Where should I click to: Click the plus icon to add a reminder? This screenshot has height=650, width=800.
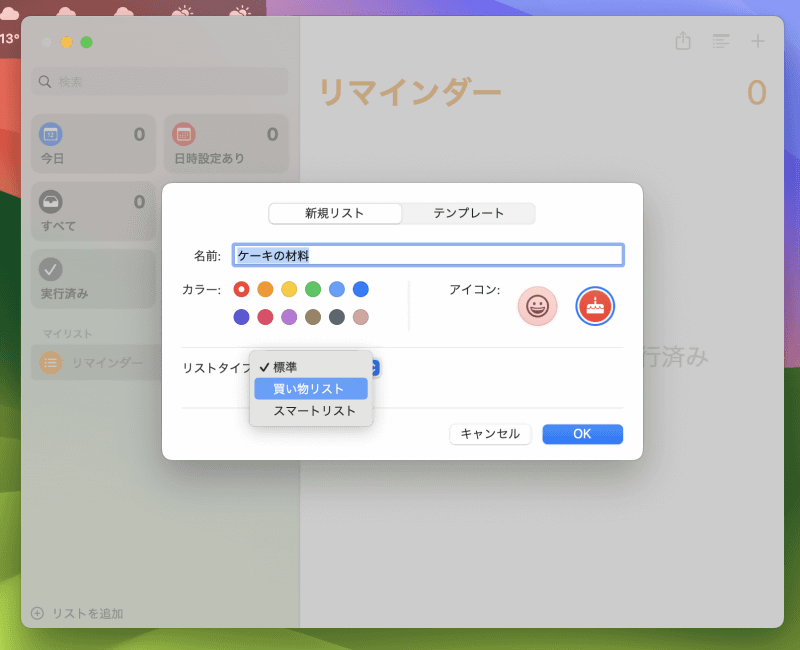point(758,42)
